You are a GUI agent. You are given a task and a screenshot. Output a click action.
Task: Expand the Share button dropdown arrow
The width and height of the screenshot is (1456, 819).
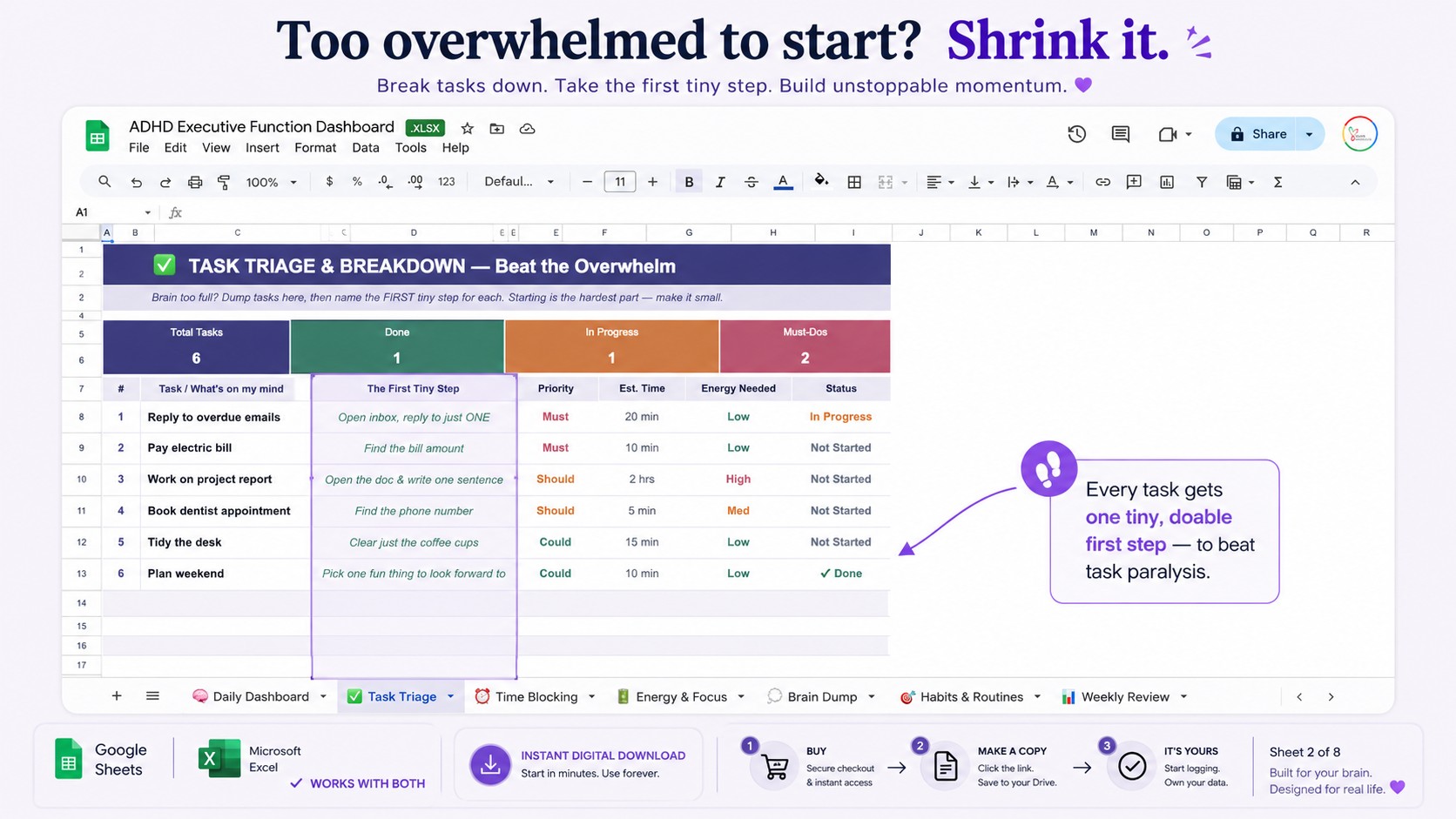[x=1309, y=134]
